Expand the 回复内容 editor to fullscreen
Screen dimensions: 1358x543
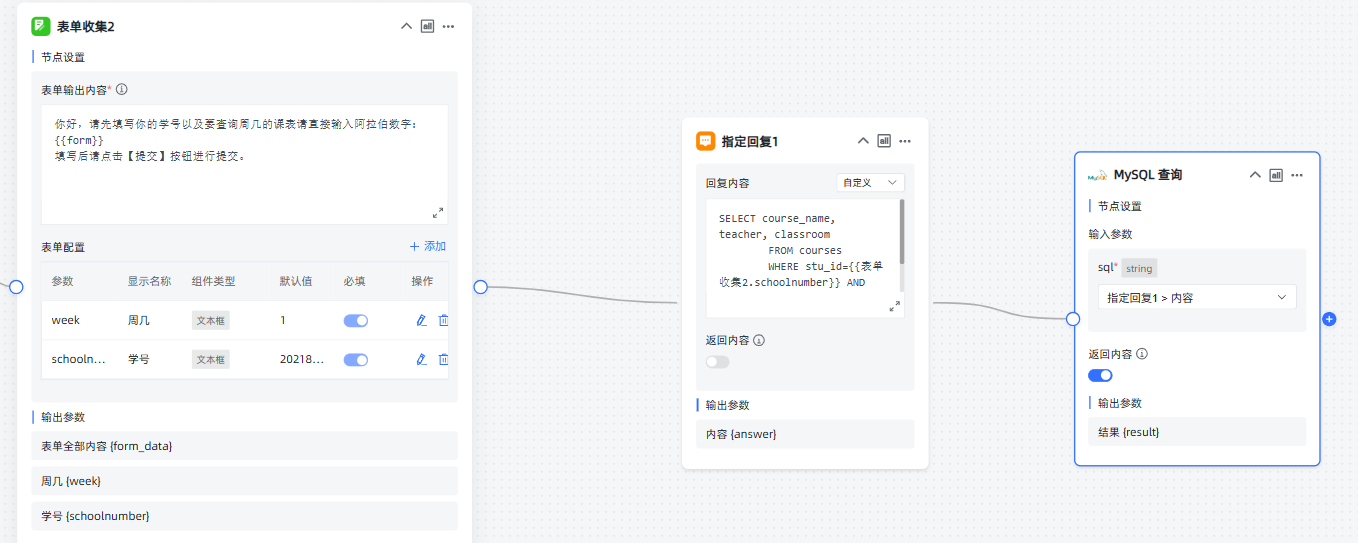click(895, 307)
